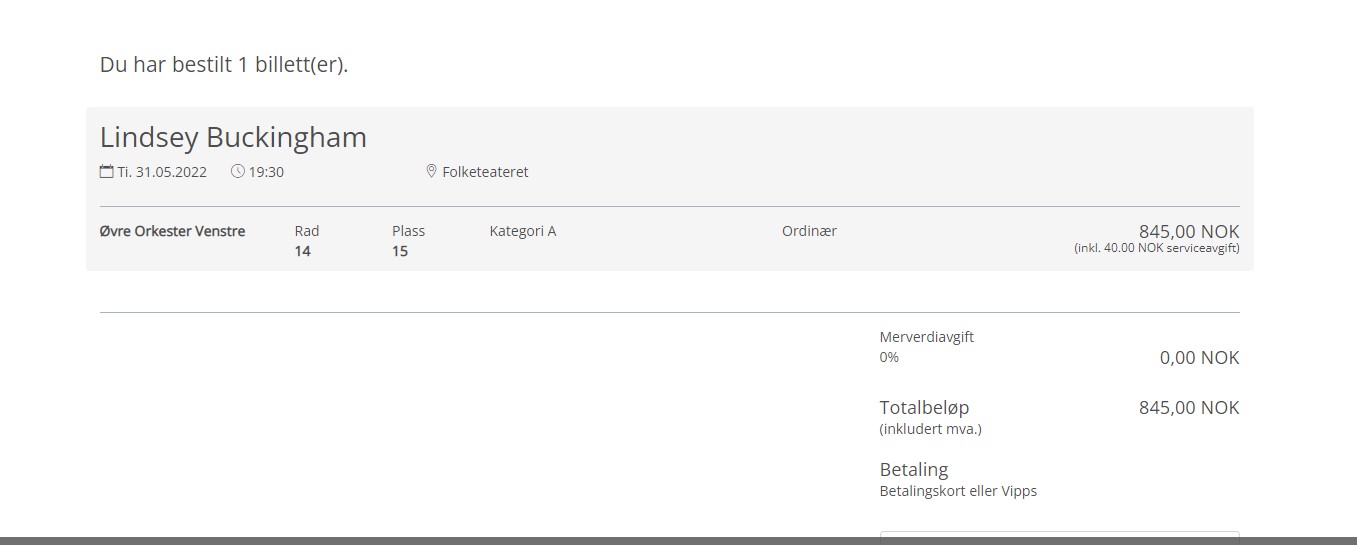Click the Rad label
Image resolution: width=1357 pixels, height=545 pixels.
307,231
